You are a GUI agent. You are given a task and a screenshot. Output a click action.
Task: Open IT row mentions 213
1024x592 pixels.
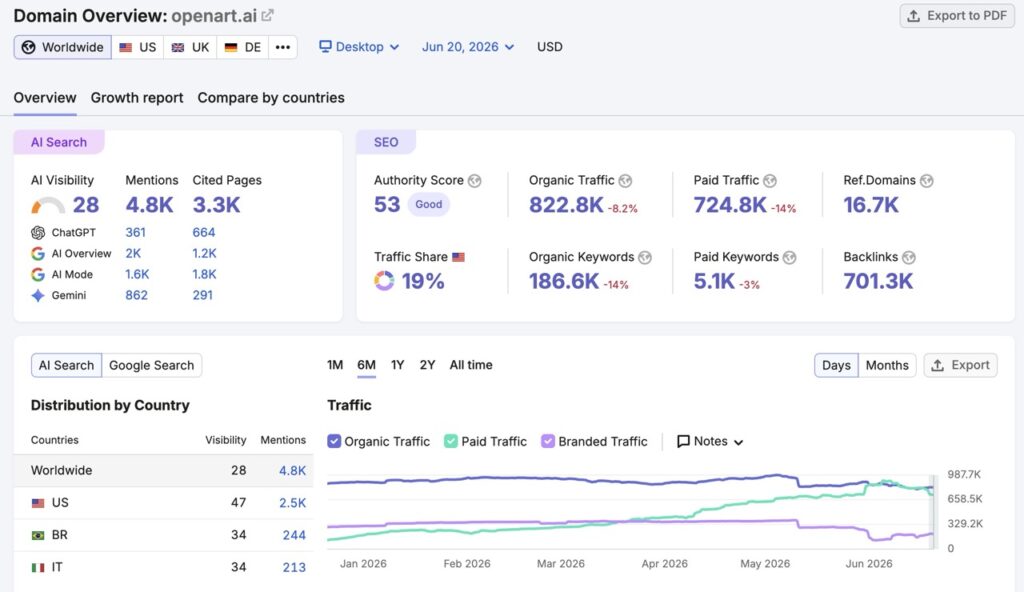pyautogui.click(x=294, y=567)
